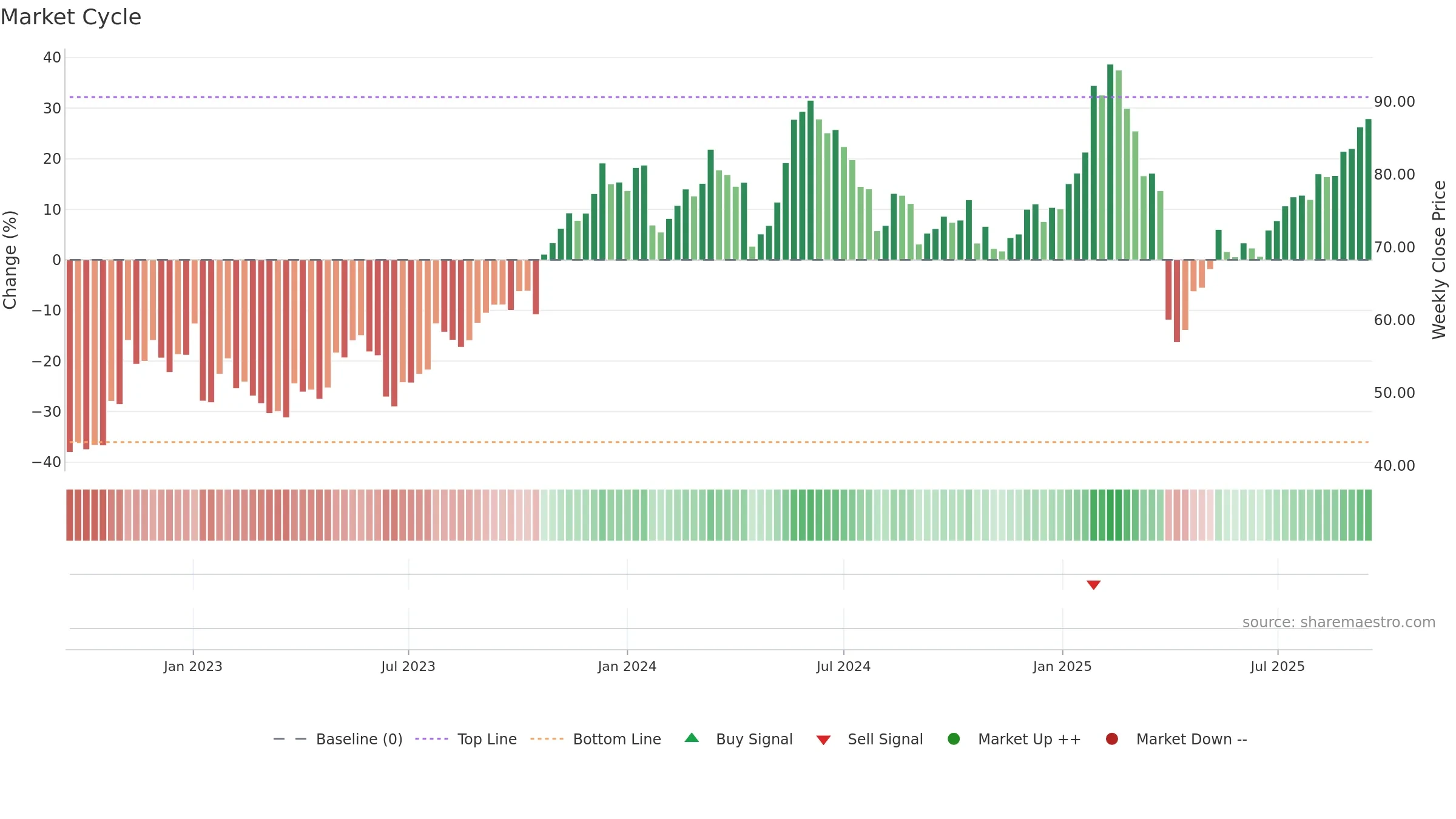Click the purple dotted top line in chart

(x=719, y=97)
